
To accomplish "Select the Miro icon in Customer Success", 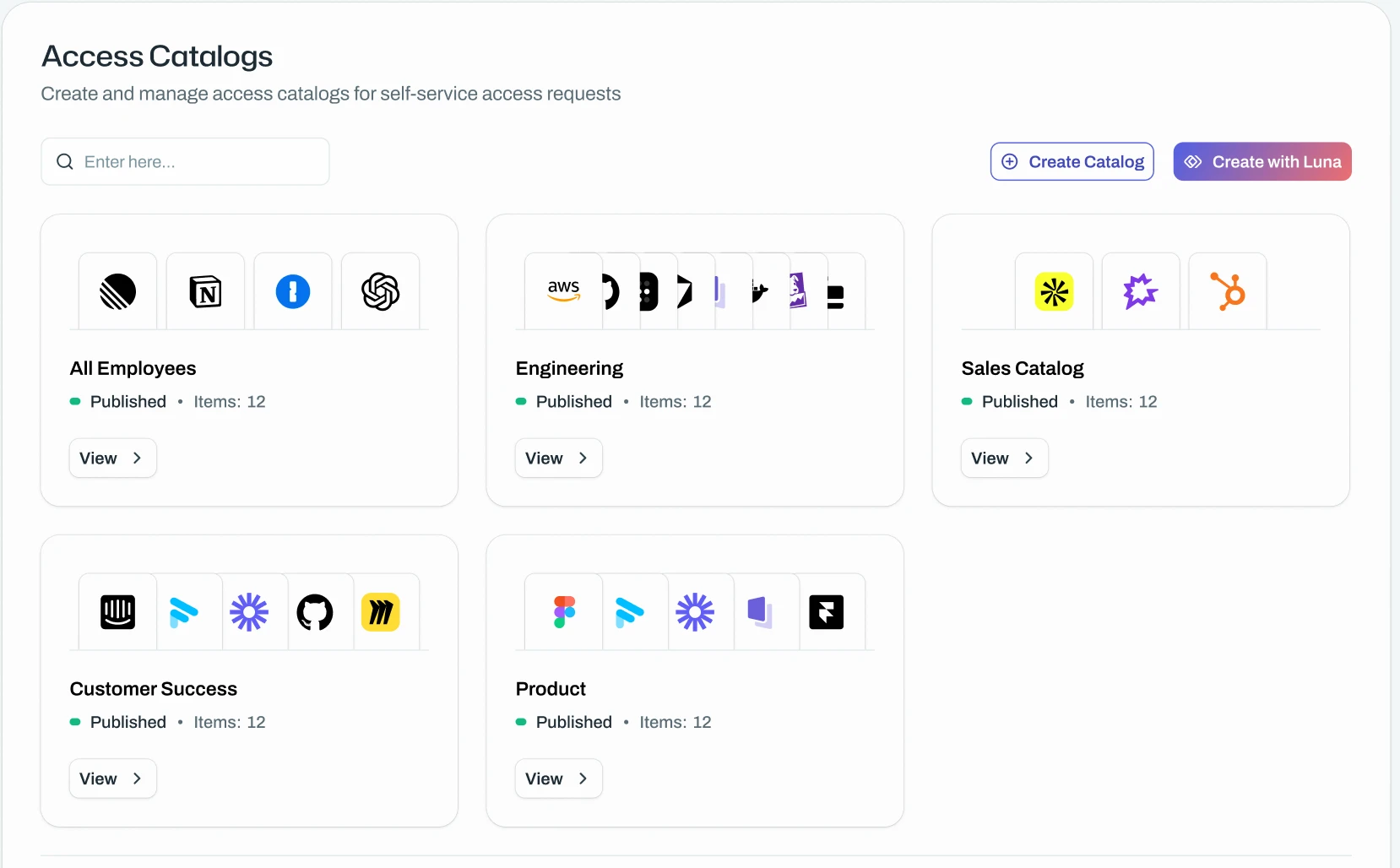I will tap(381, 612).
